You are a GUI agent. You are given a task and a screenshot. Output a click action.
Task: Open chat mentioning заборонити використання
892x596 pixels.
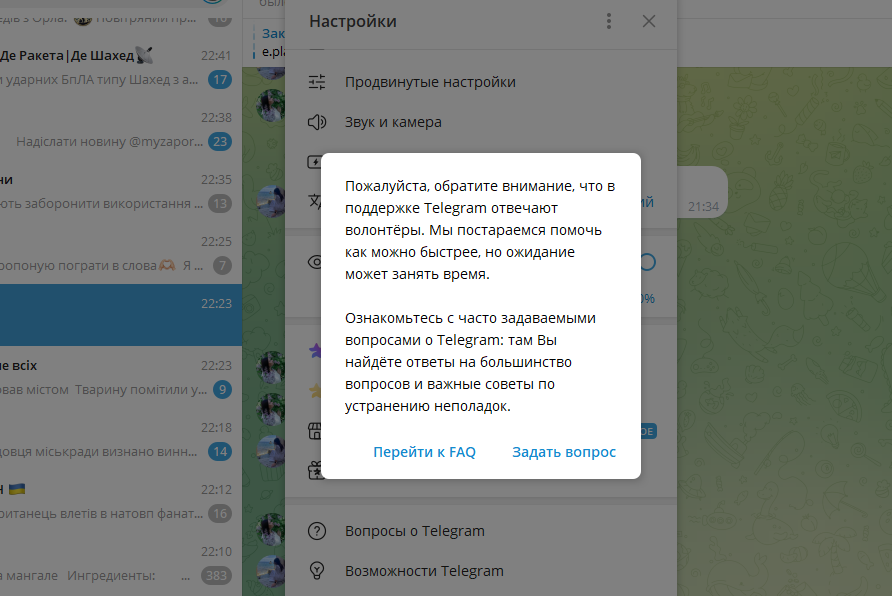[x=121, y=192]
